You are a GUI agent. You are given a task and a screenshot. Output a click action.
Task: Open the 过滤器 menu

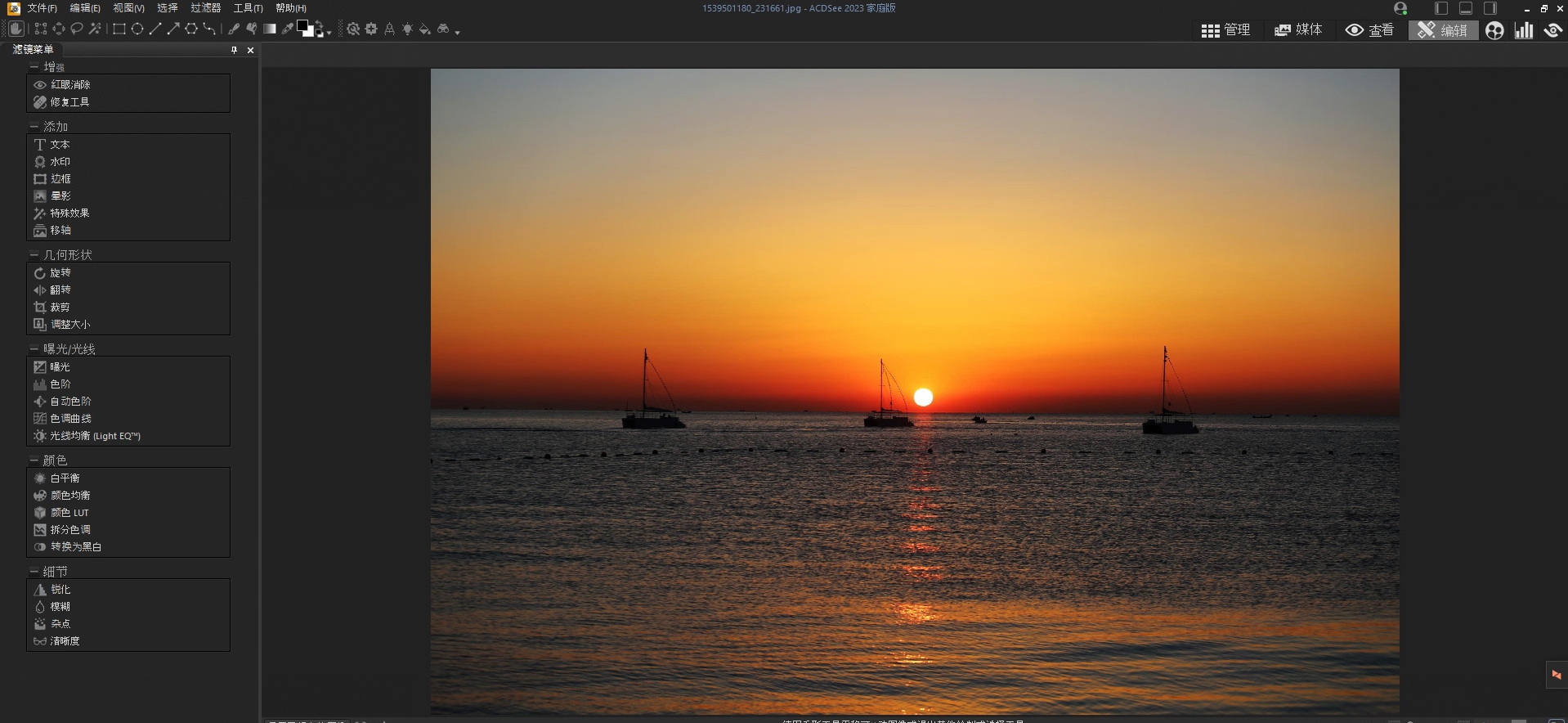[205, 8]
